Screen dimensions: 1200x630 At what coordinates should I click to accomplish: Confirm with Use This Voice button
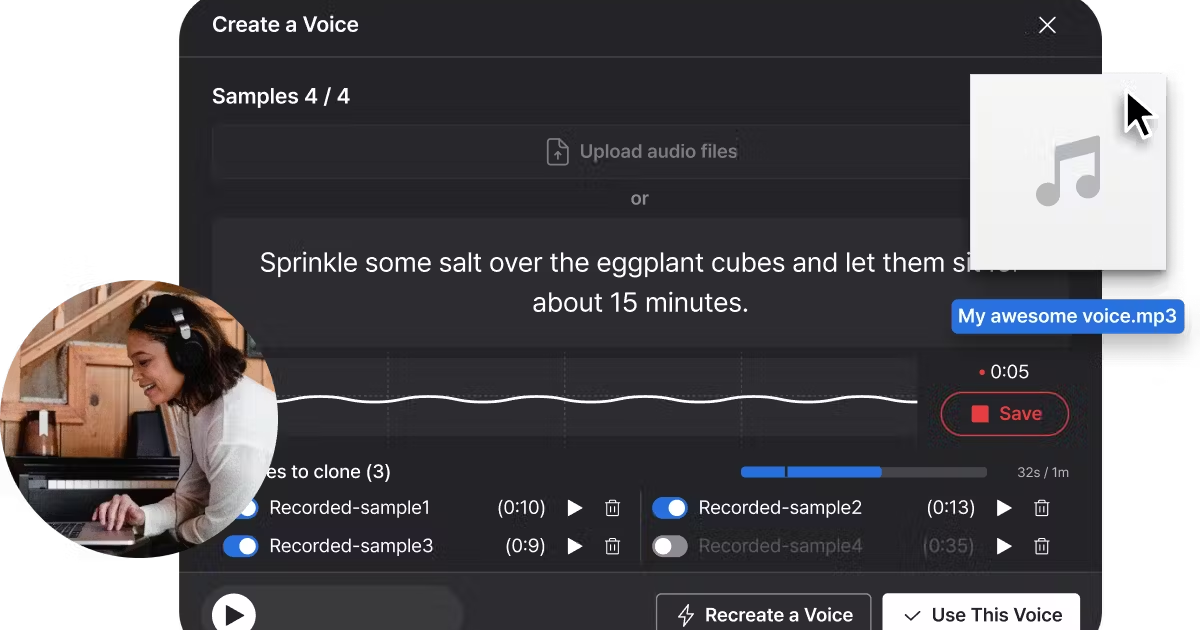(981, 614)
